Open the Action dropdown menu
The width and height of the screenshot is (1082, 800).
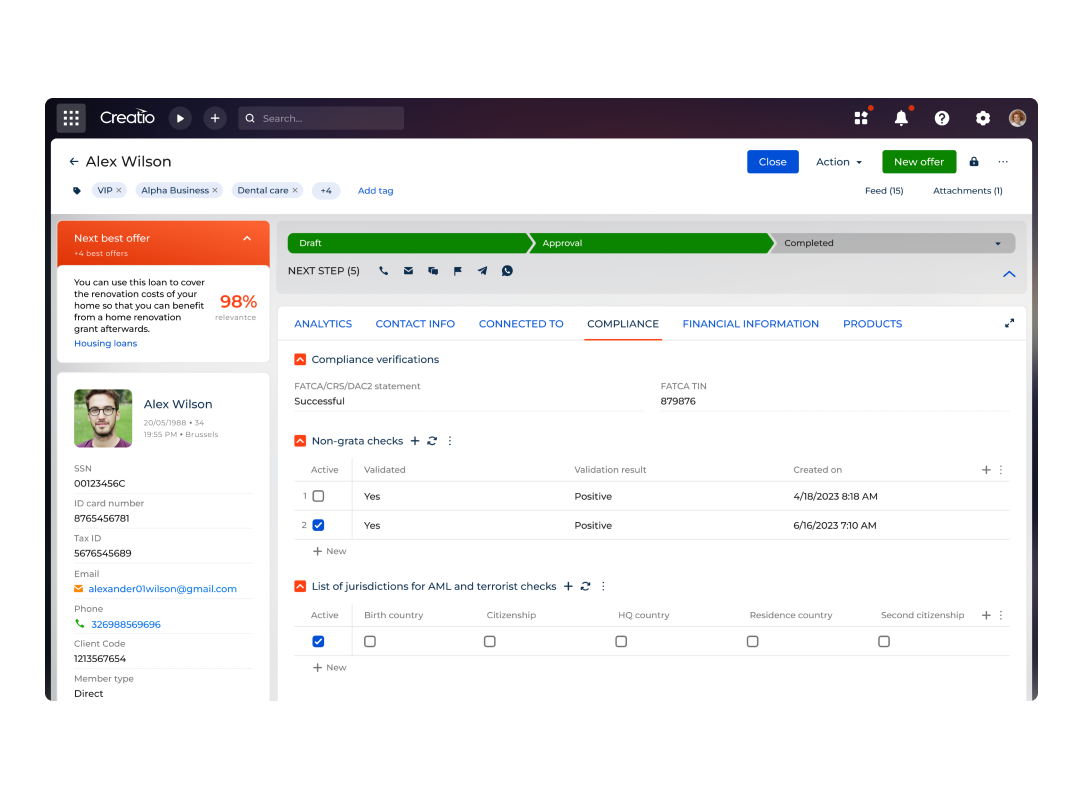(x=838, y=162)
